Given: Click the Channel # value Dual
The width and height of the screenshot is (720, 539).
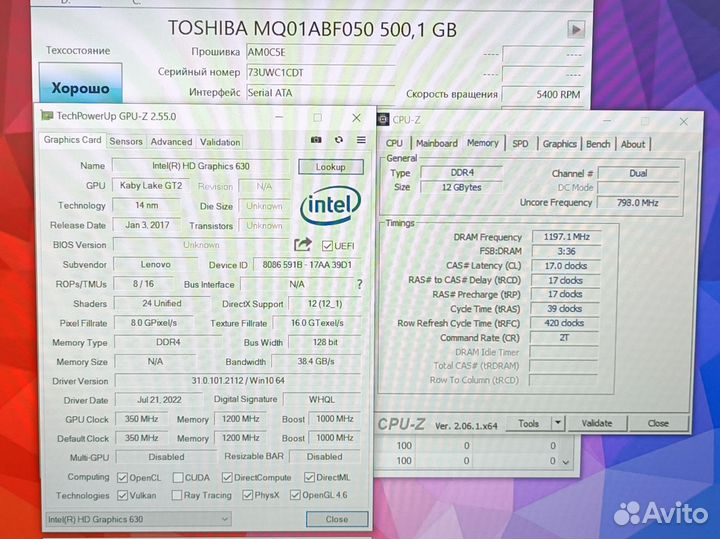Looking at the screenshot, I should pyautogui.click(x=638, y=174).
